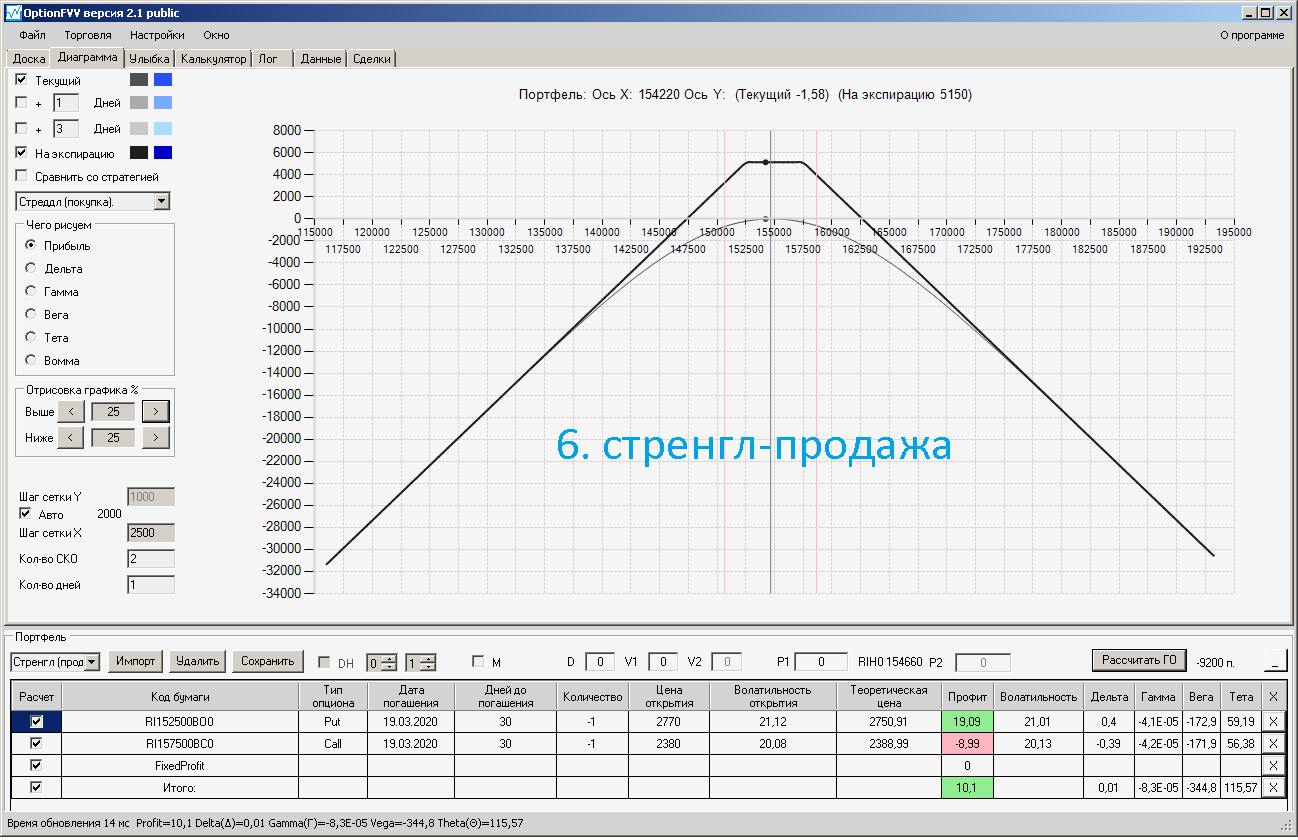
Task: Collapse the portfolio panel with underscore button
Action: pos(1275,661)
